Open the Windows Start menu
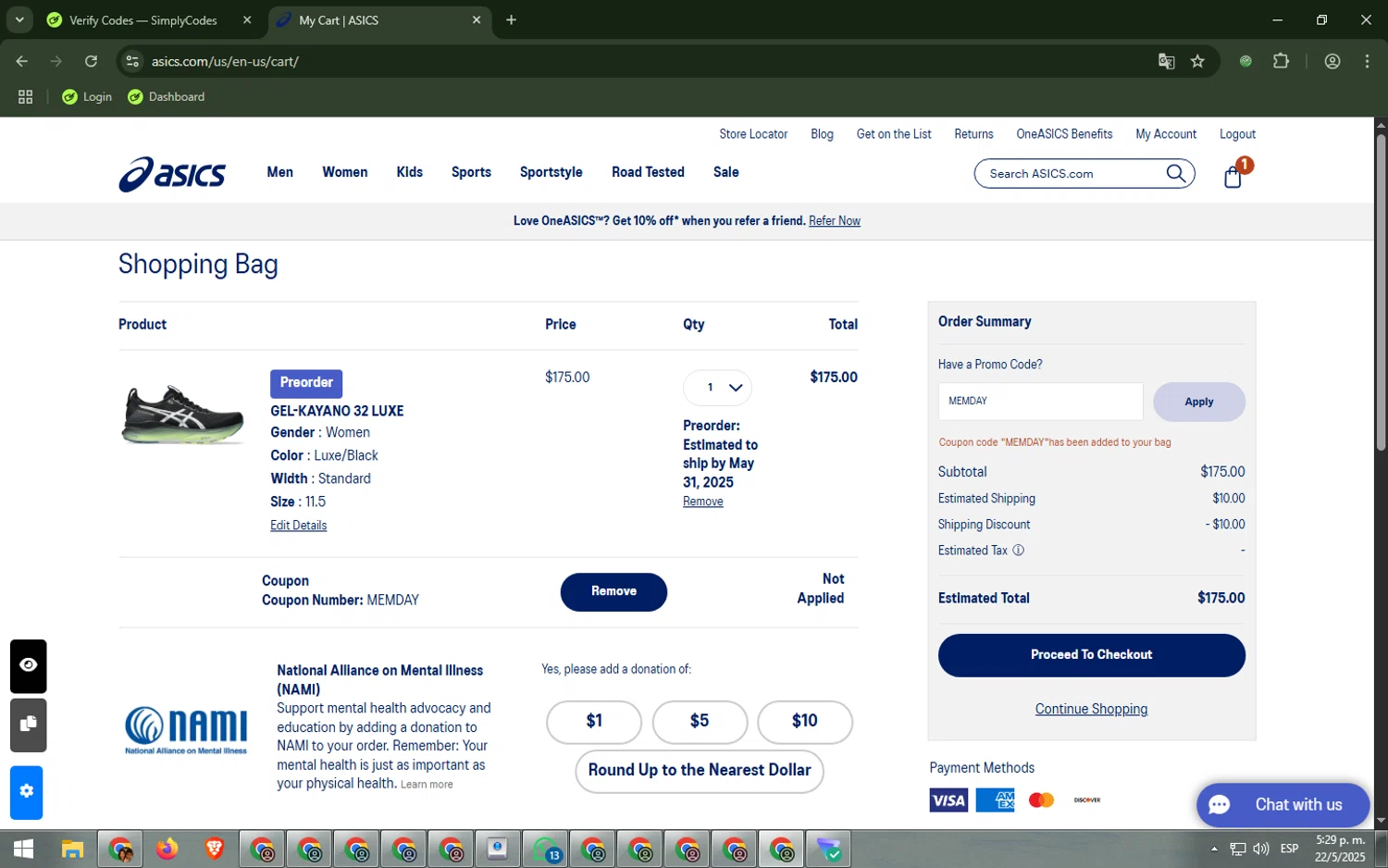This screenshot has width=1388, height=868. (x=24, y=849)
